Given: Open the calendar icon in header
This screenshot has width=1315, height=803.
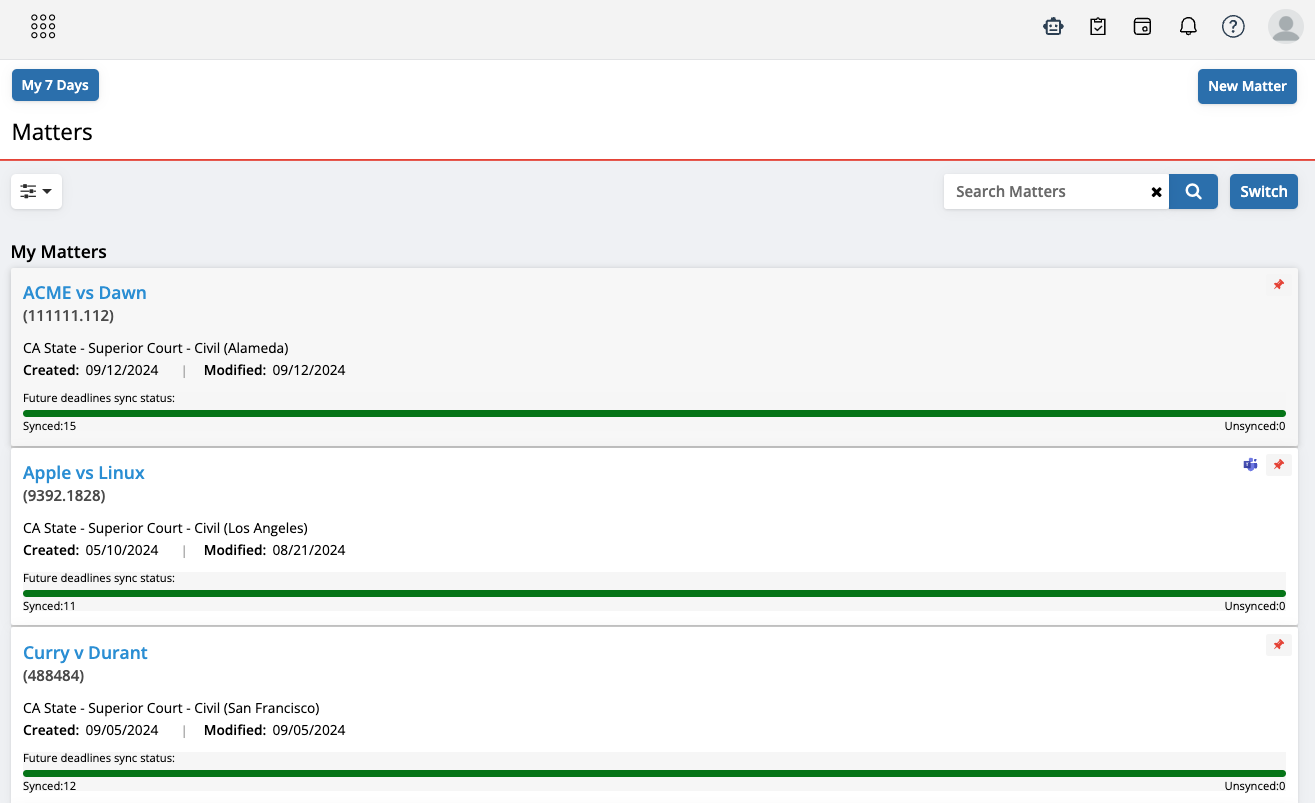Looking at the screenshot, I should tap(1142, 27).
